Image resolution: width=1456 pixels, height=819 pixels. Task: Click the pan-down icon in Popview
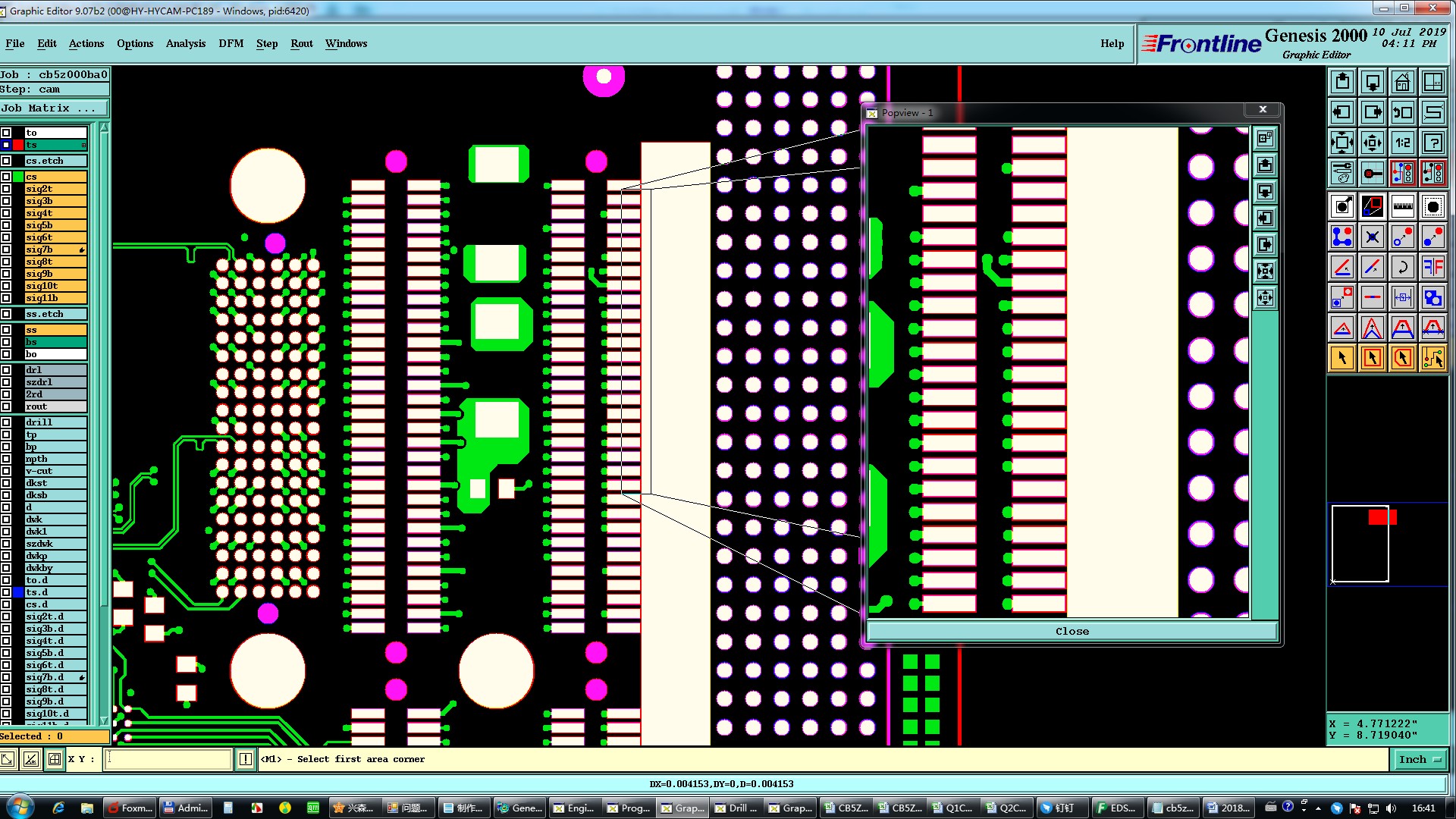tap(1265, 192)
